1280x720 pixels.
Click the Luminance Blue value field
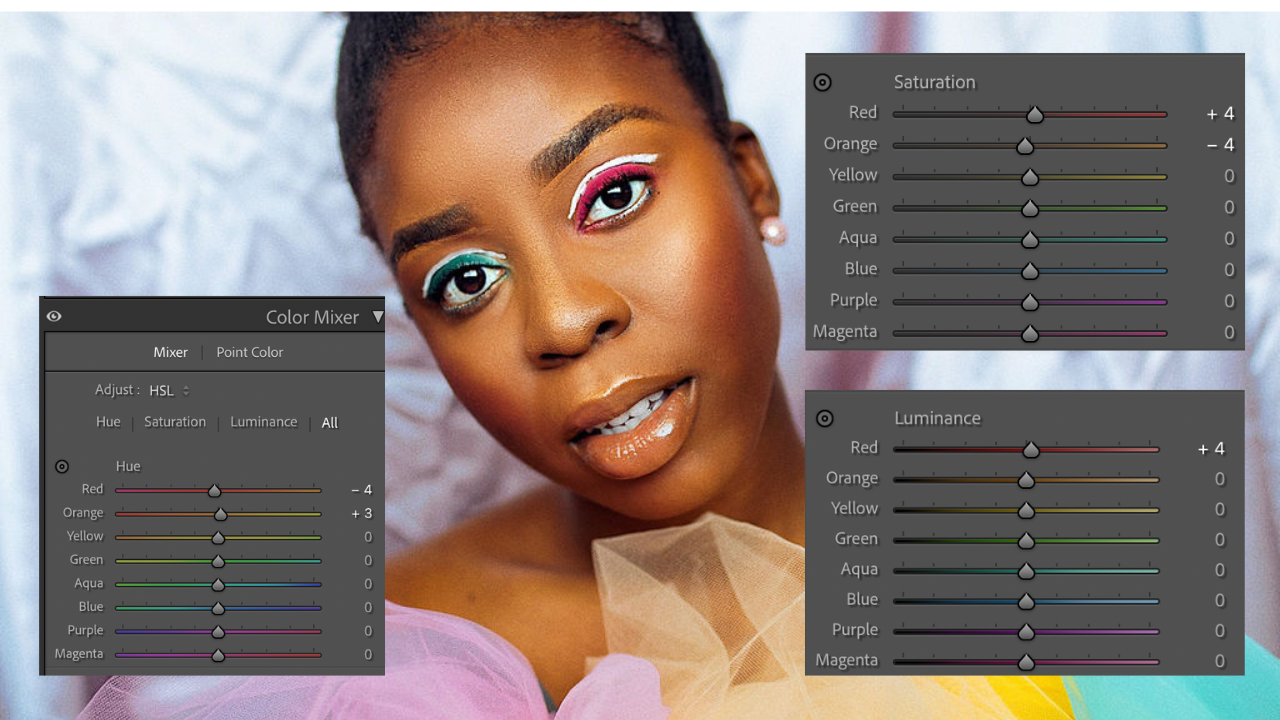(1220, 600)
